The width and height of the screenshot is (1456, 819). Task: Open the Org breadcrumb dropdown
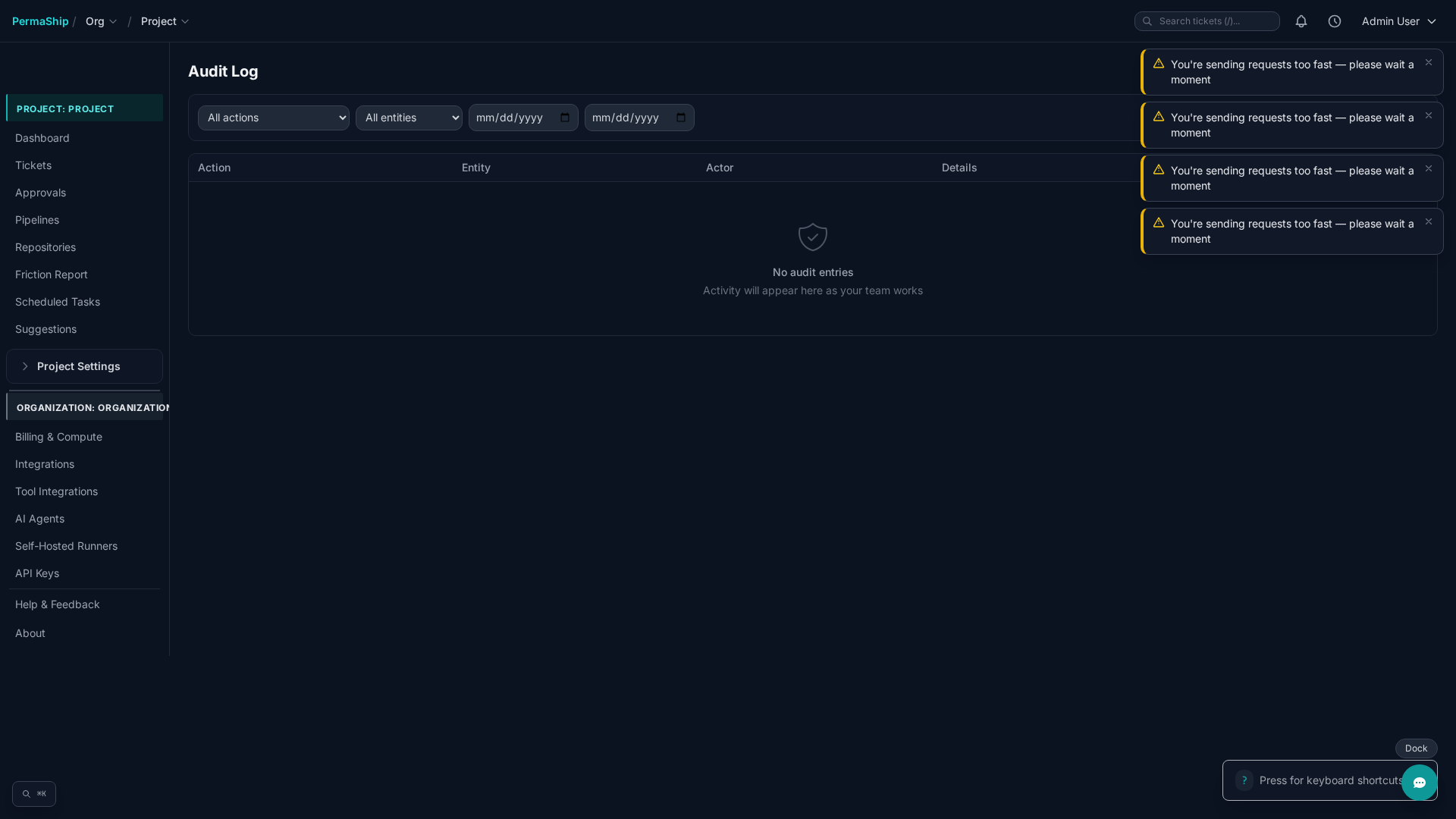pos(101,21)
